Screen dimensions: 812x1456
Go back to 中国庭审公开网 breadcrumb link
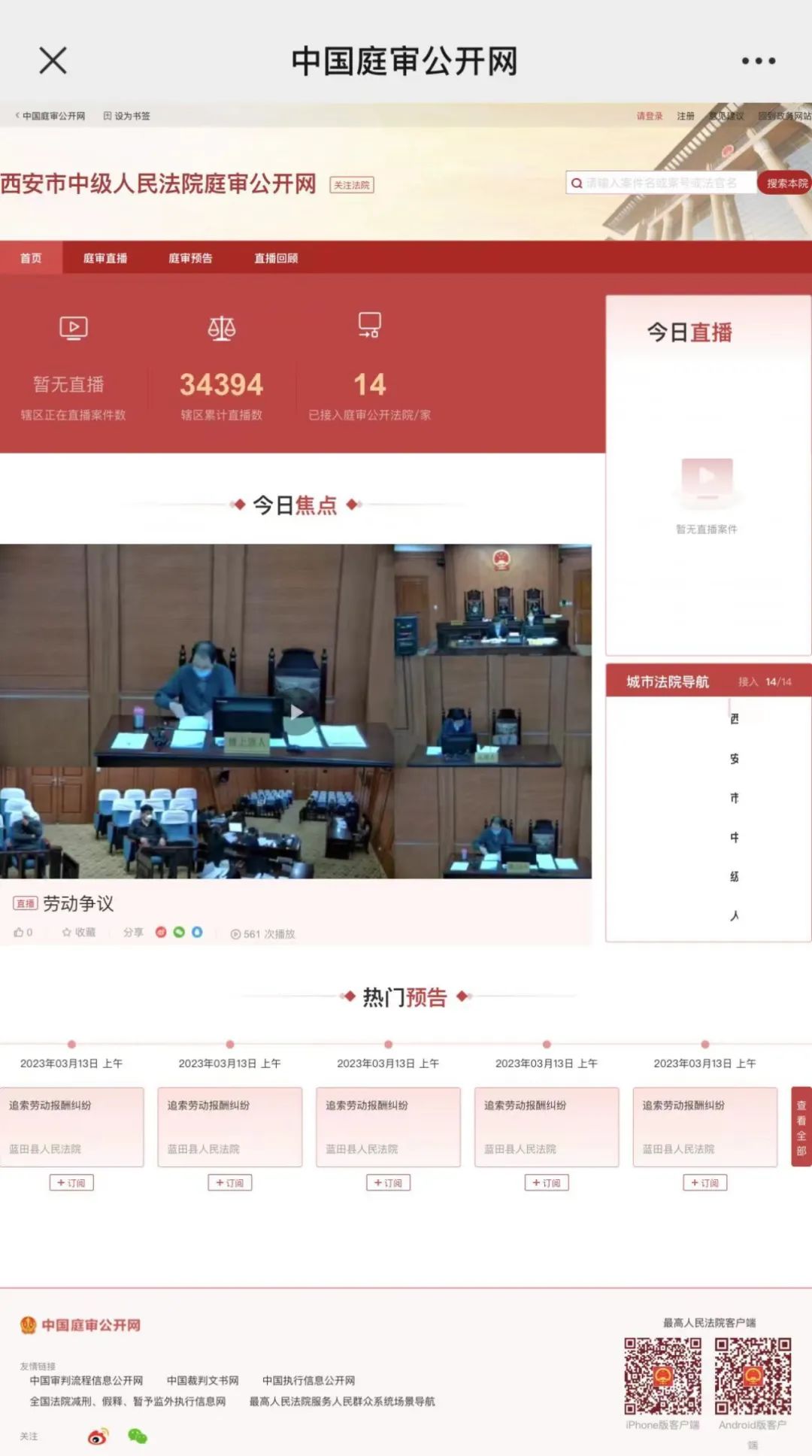[50, 116]
